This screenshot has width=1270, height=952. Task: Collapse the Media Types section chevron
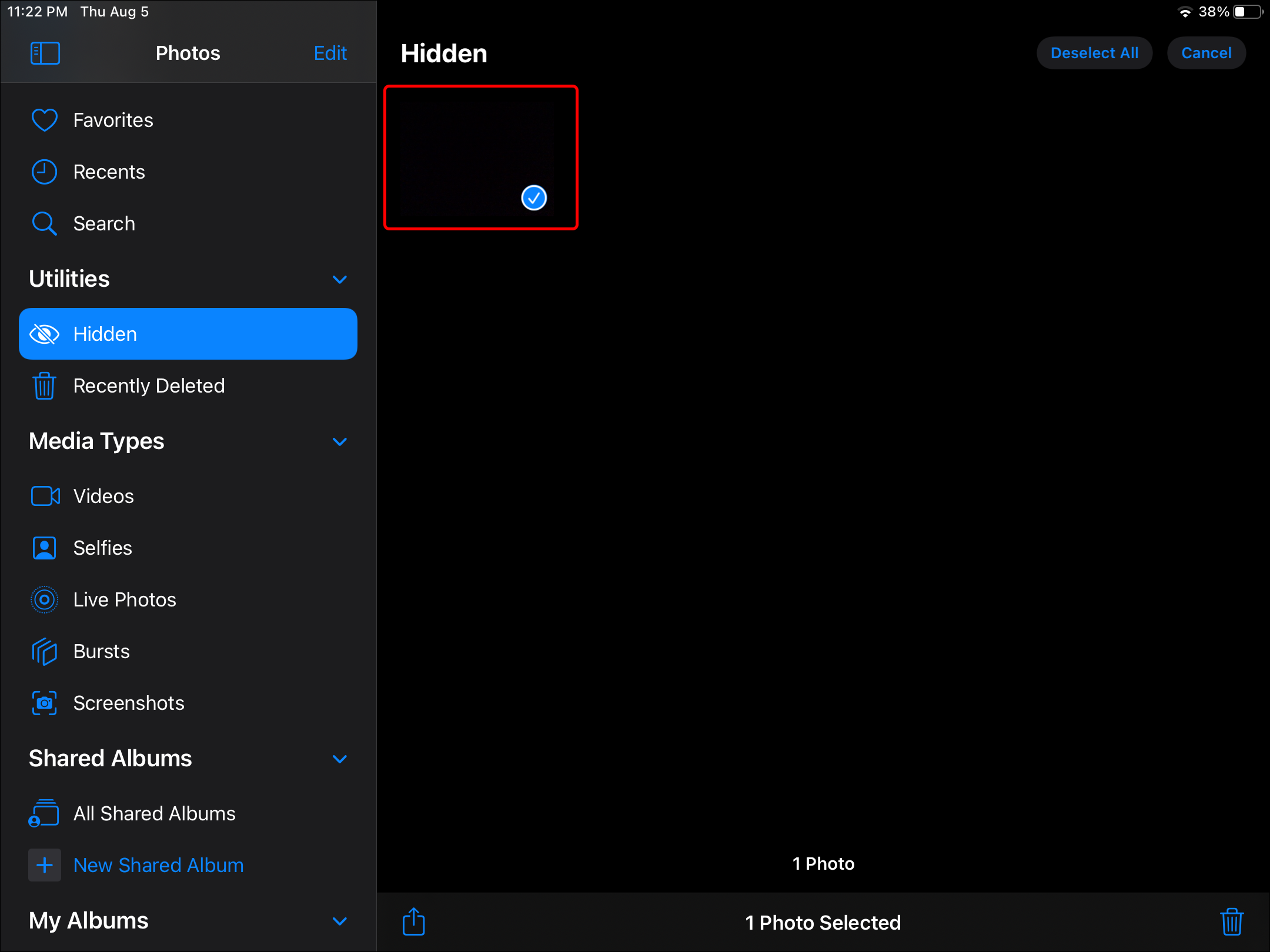tap(340, 441)
